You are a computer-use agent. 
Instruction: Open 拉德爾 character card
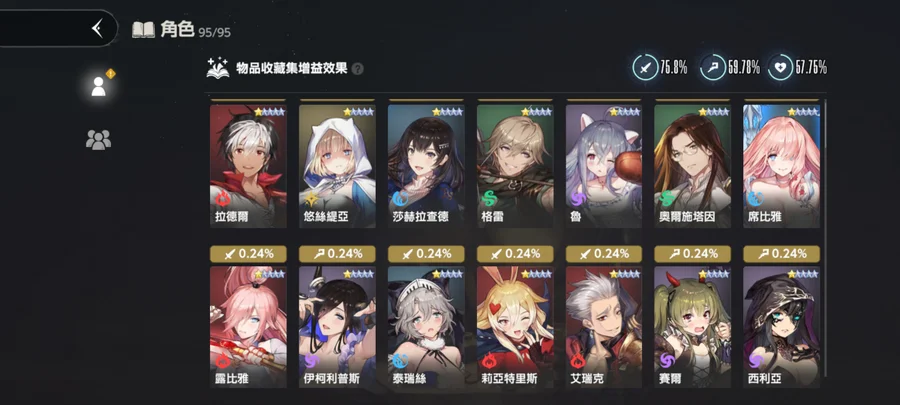[x=249, y=166]
